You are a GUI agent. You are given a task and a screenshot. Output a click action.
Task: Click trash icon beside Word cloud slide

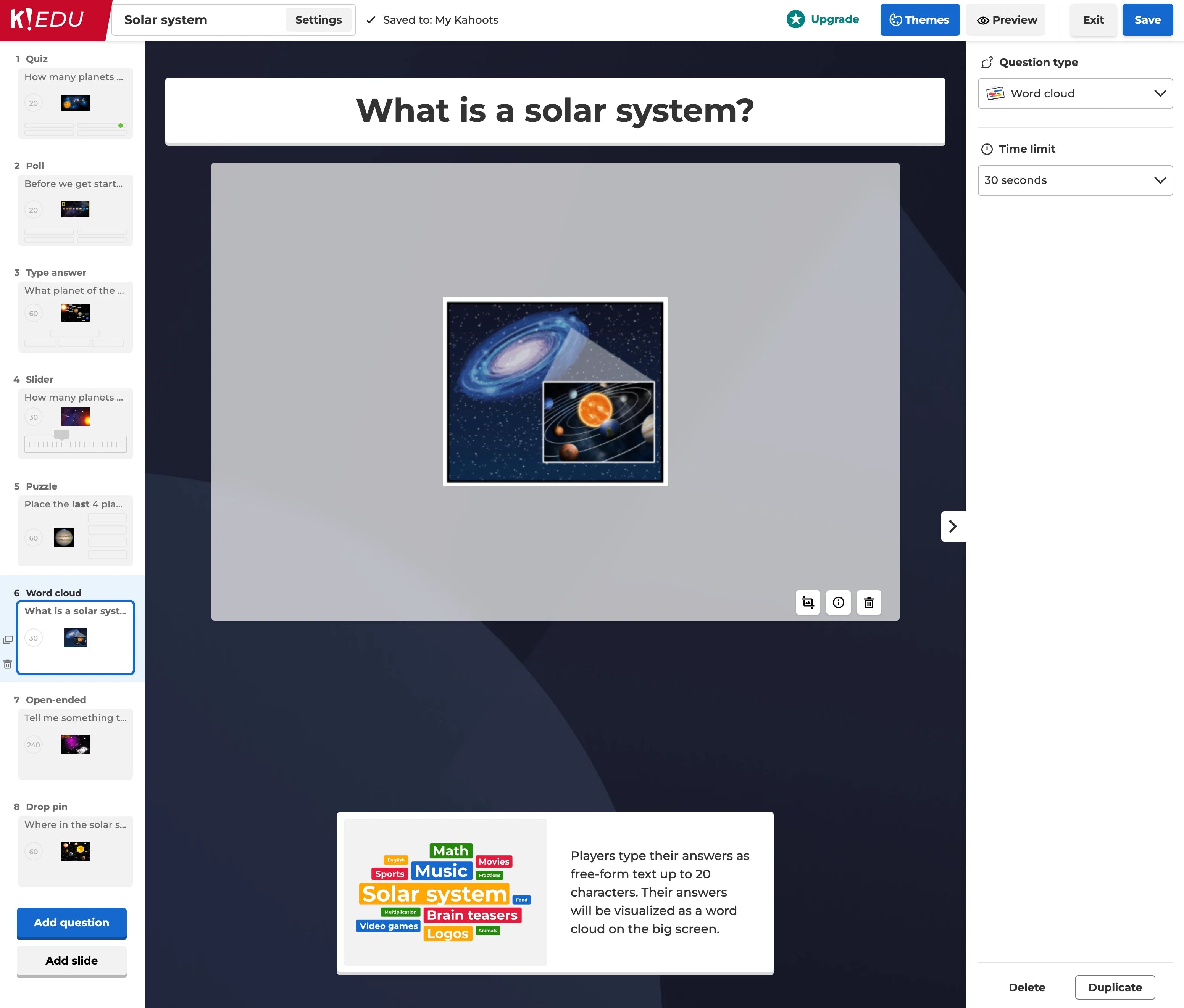pos(8,664)
